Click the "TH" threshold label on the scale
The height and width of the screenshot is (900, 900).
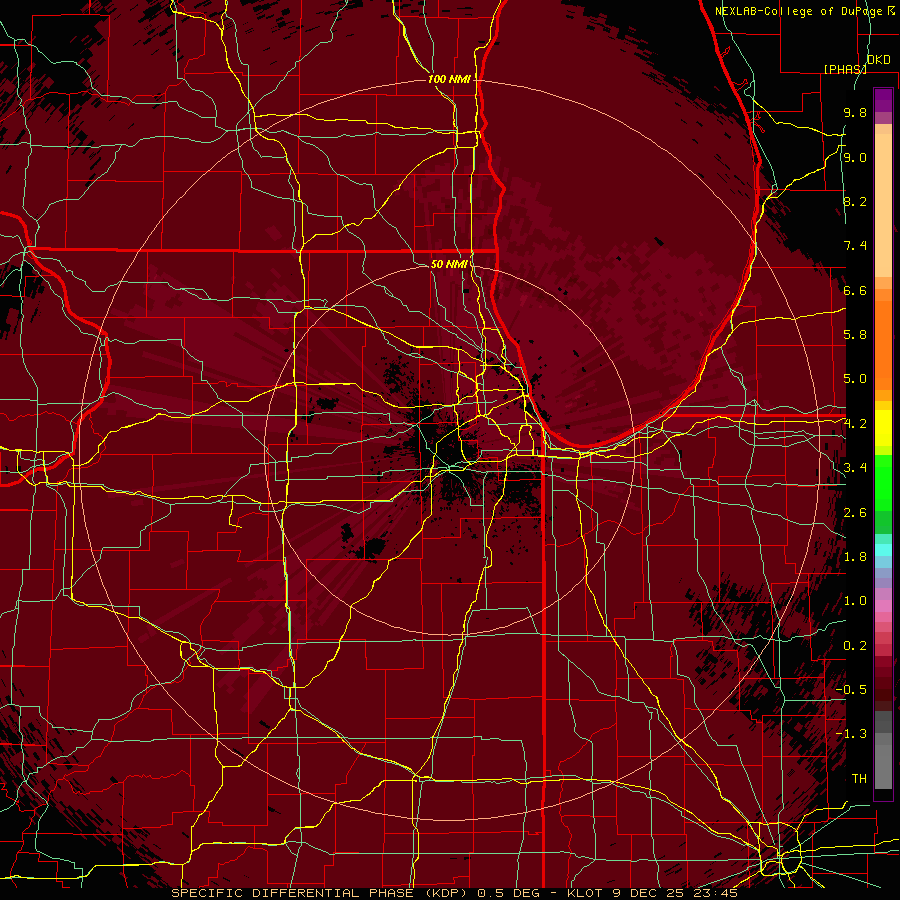[x=859, y=779]
